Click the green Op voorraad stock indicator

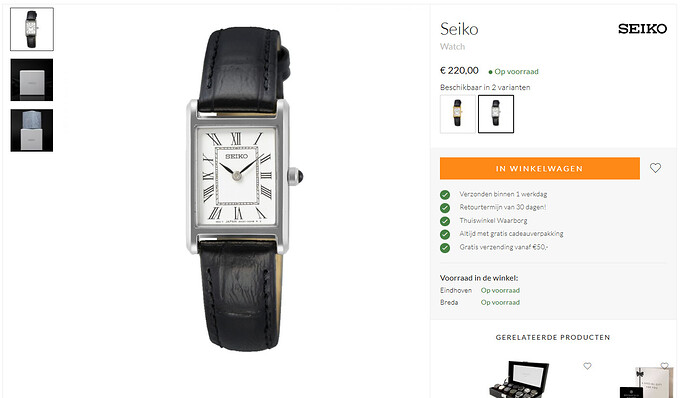point(513,71)
